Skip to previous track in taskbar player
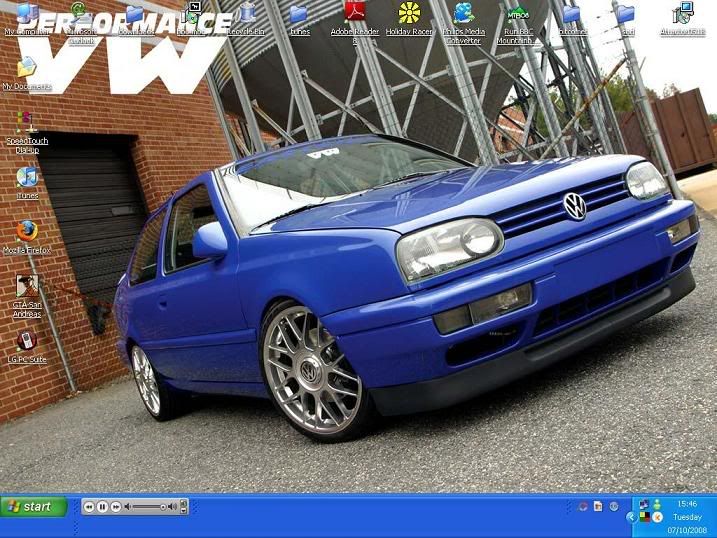 coord(89,507)
